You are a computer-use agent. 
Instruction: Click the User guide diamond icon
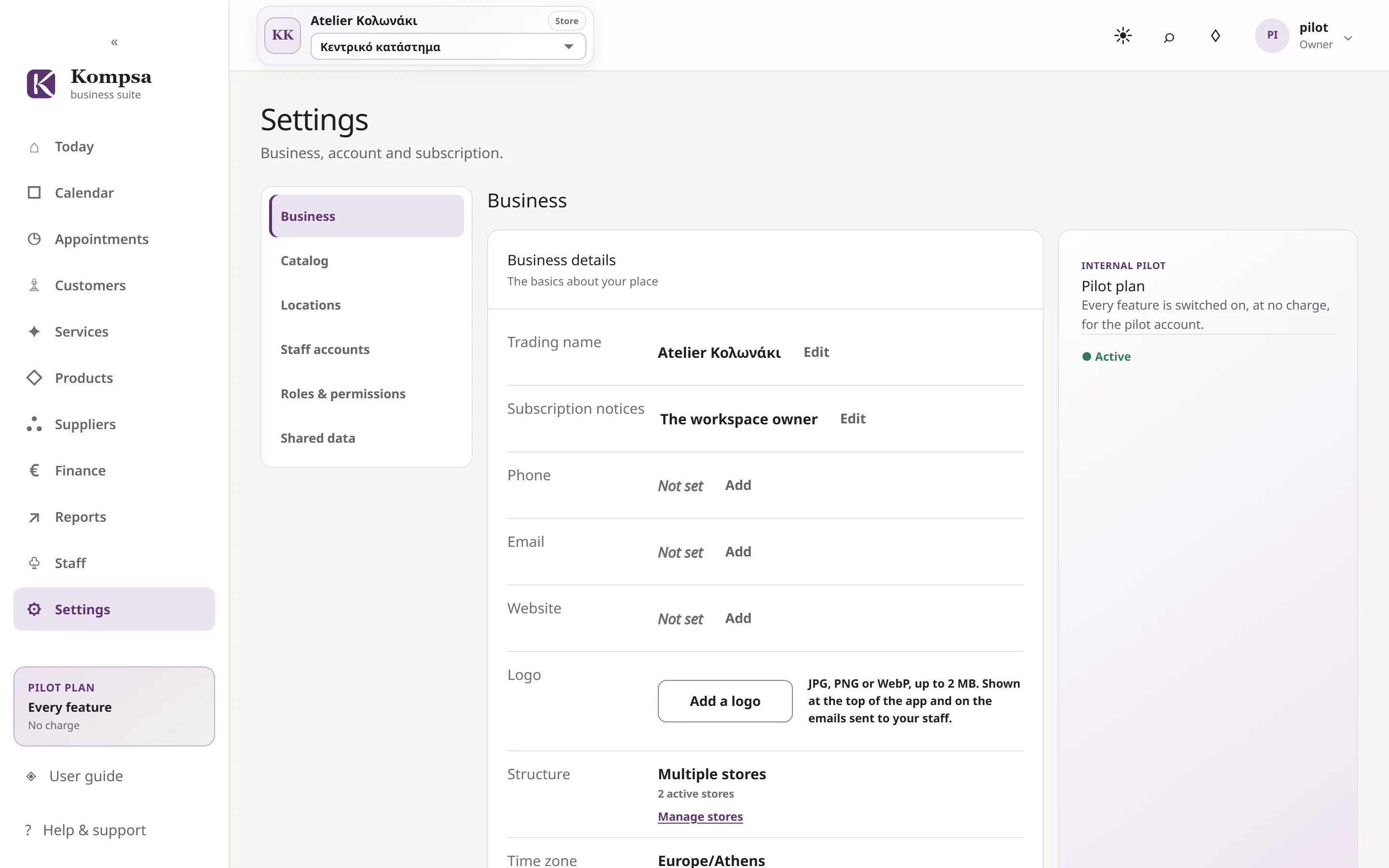click(x=31, y=776)
